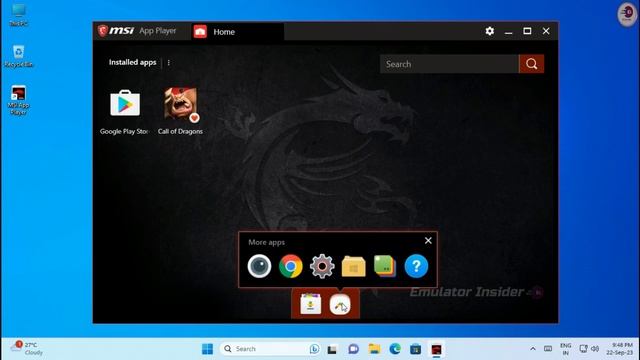Click the orange search magnifier button

click(531, 64)
